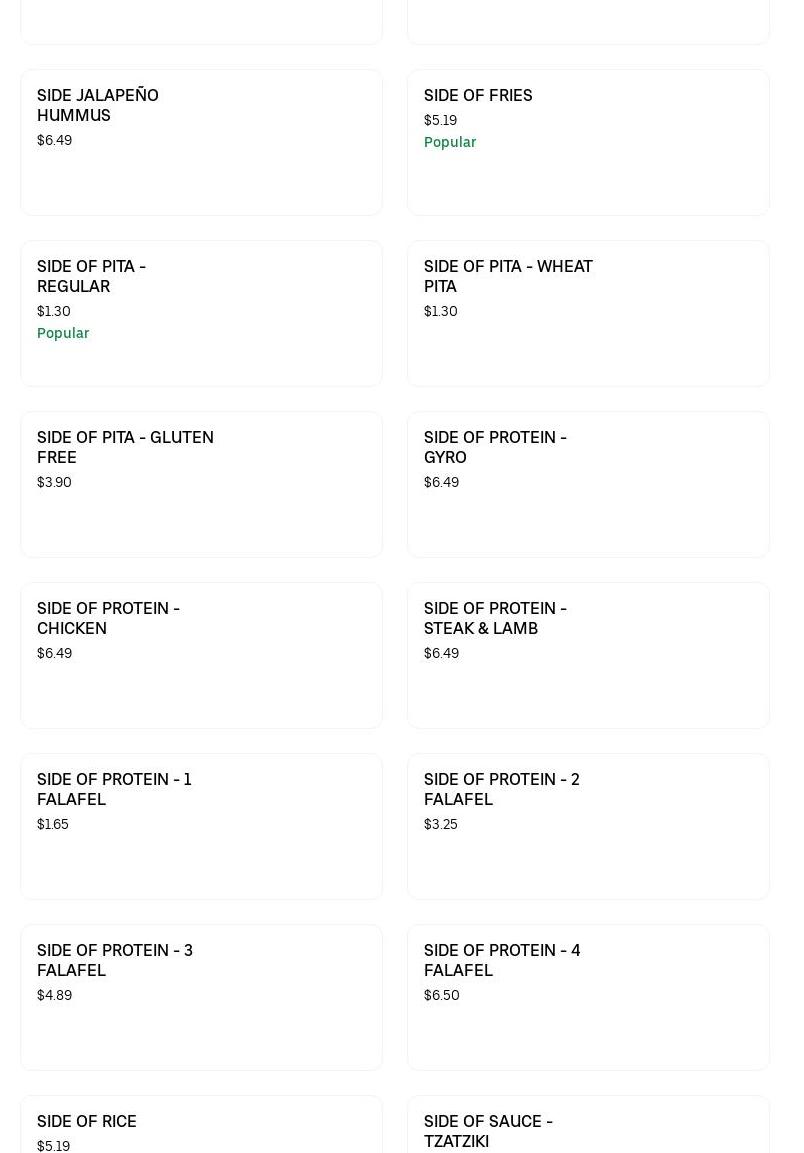This screenshot has width=804, height=1153.
Task: Click the $3.90 gluten free pita price
Action: pos(54,482)
